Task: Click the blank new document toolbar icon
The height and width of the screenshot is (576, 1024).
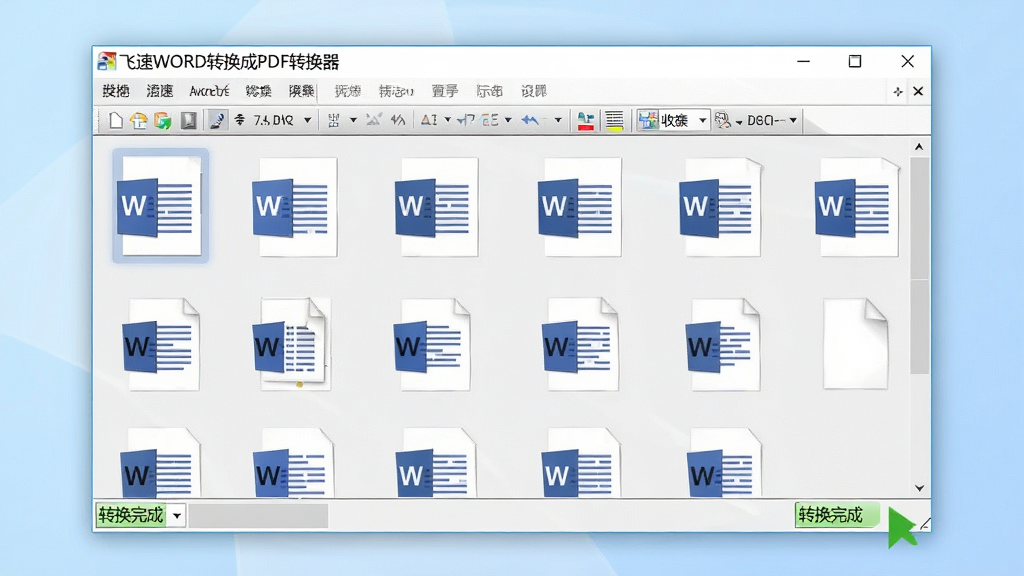Action: coord(116,120)
